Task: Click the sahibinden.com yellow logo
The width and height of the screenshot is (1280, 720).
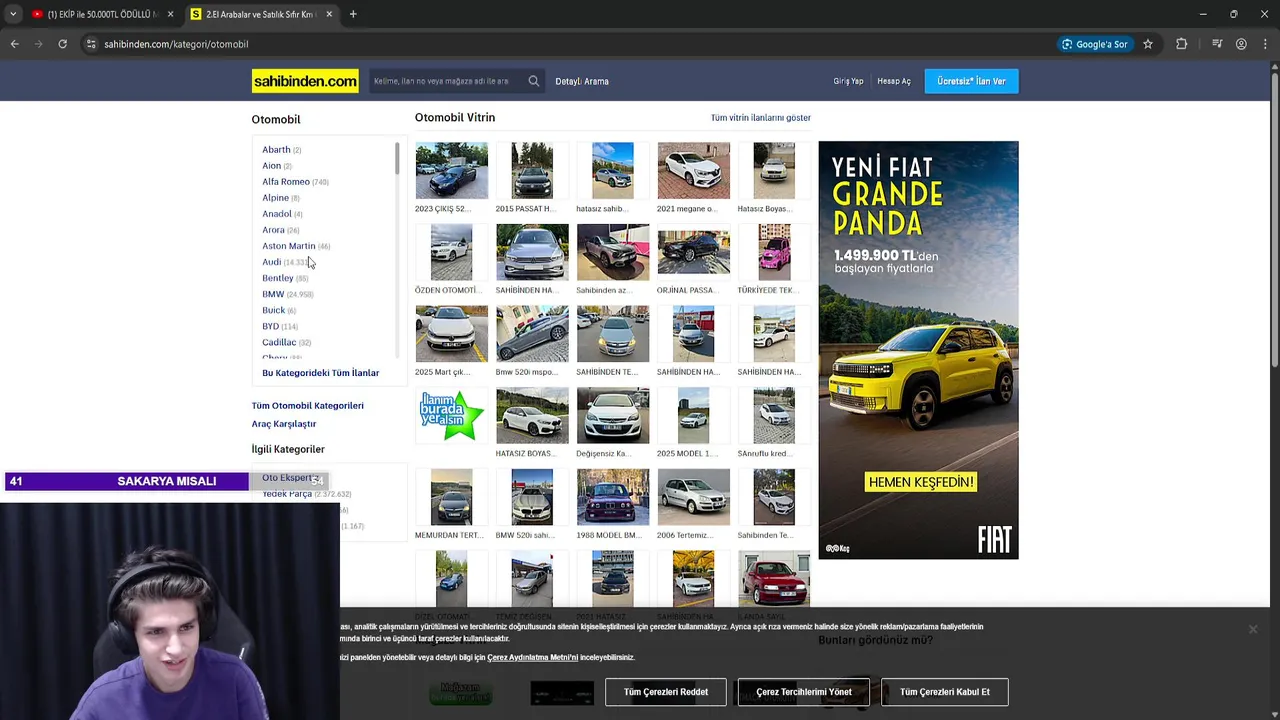Action: pyautogui.click(x=305, y=81)
